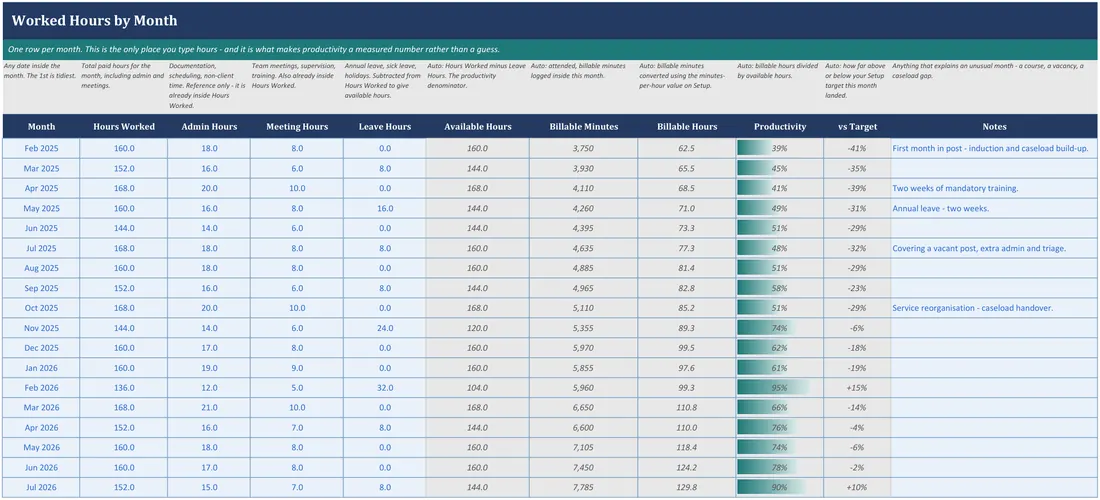Click the 'One row per month' instruction banner
Image resolution: width=1100 pixels, height=500 pixels.
point(550,49)
